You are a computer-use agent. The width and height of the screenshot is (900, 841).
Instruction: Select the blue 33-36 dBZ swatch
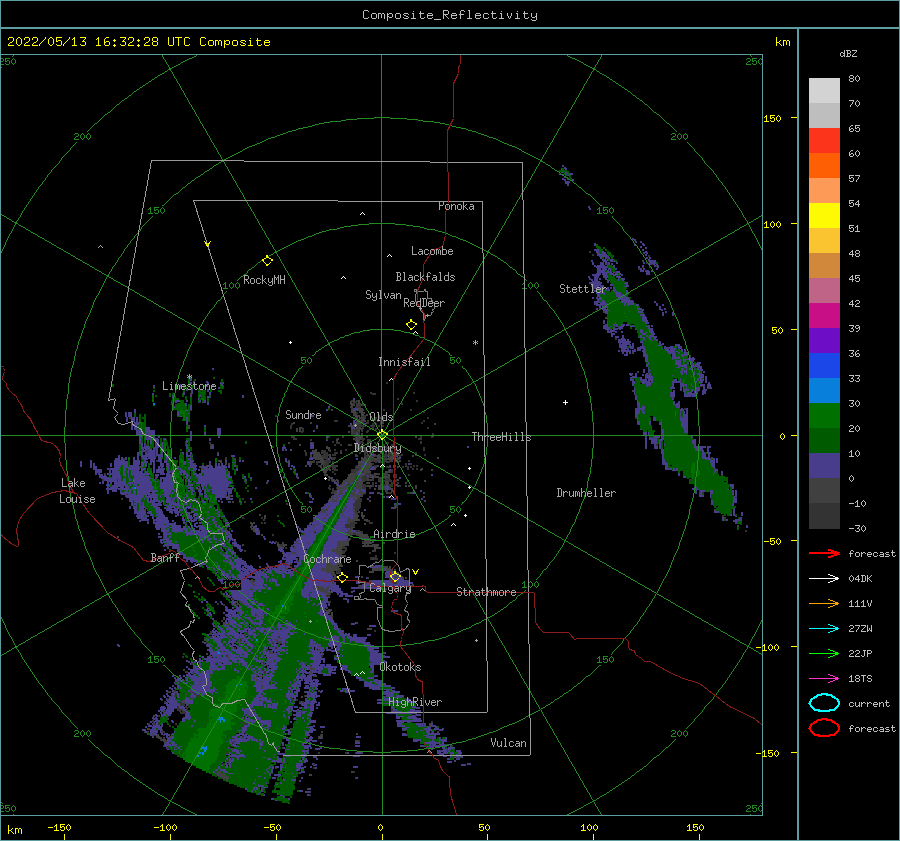pos(824,365)
